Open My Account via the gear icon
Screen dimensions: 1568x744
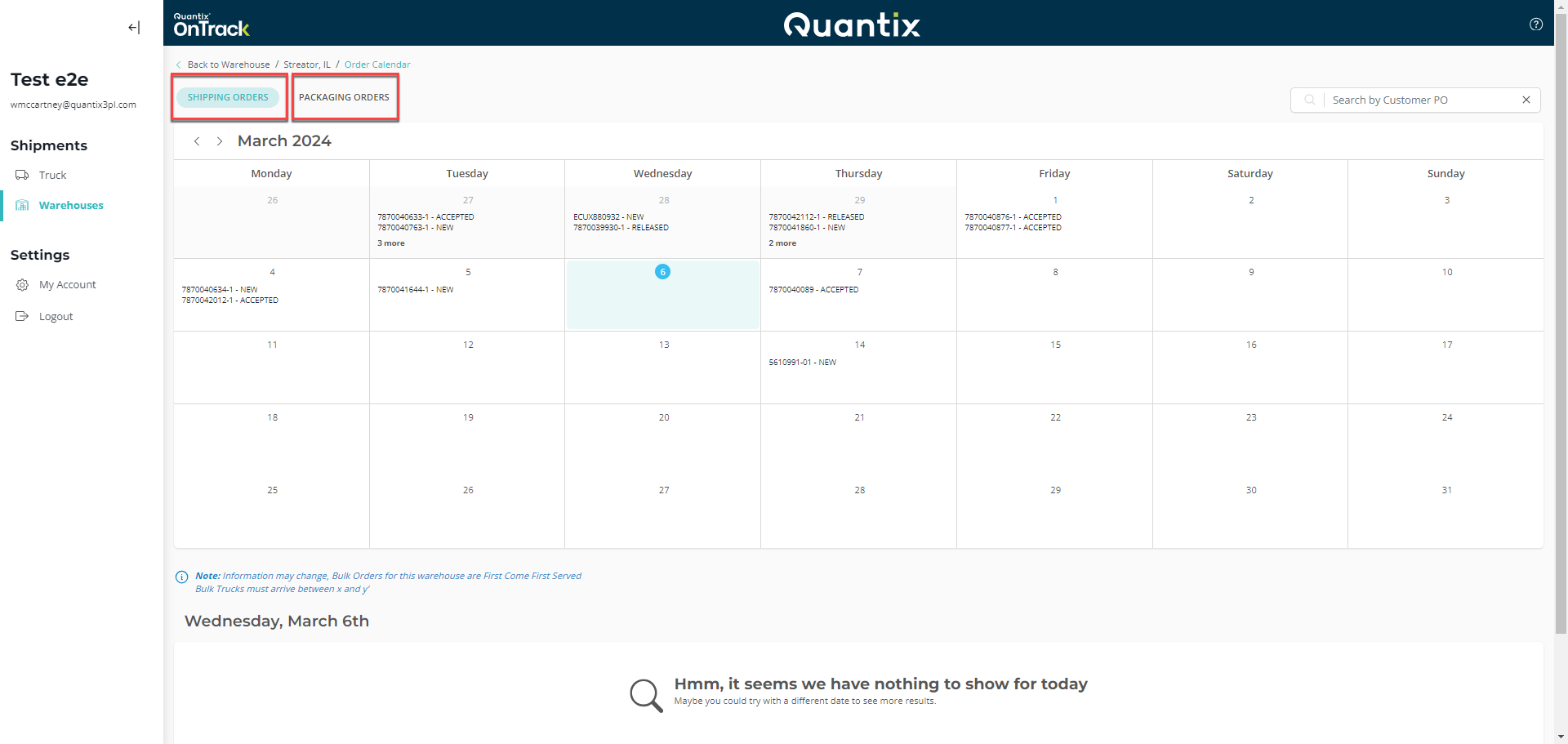click(x=22, y=284)
